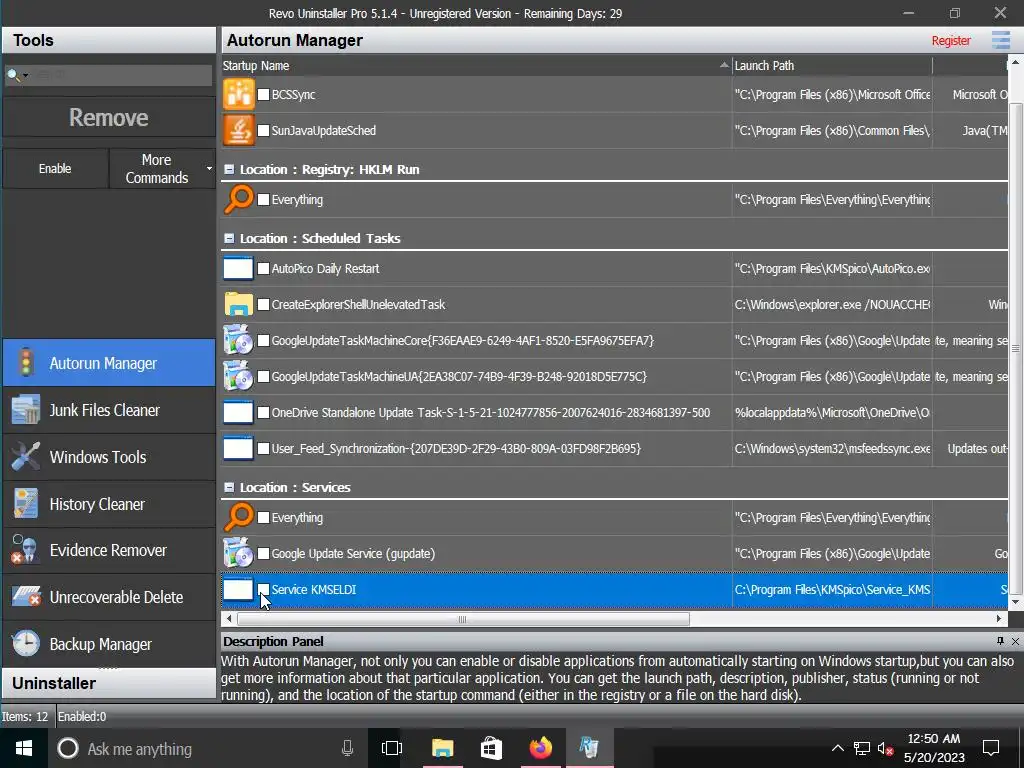This screenshot has height=768, width=1024.
Task: Click the horizontal scrollbar right arrow
Action: 999,618
